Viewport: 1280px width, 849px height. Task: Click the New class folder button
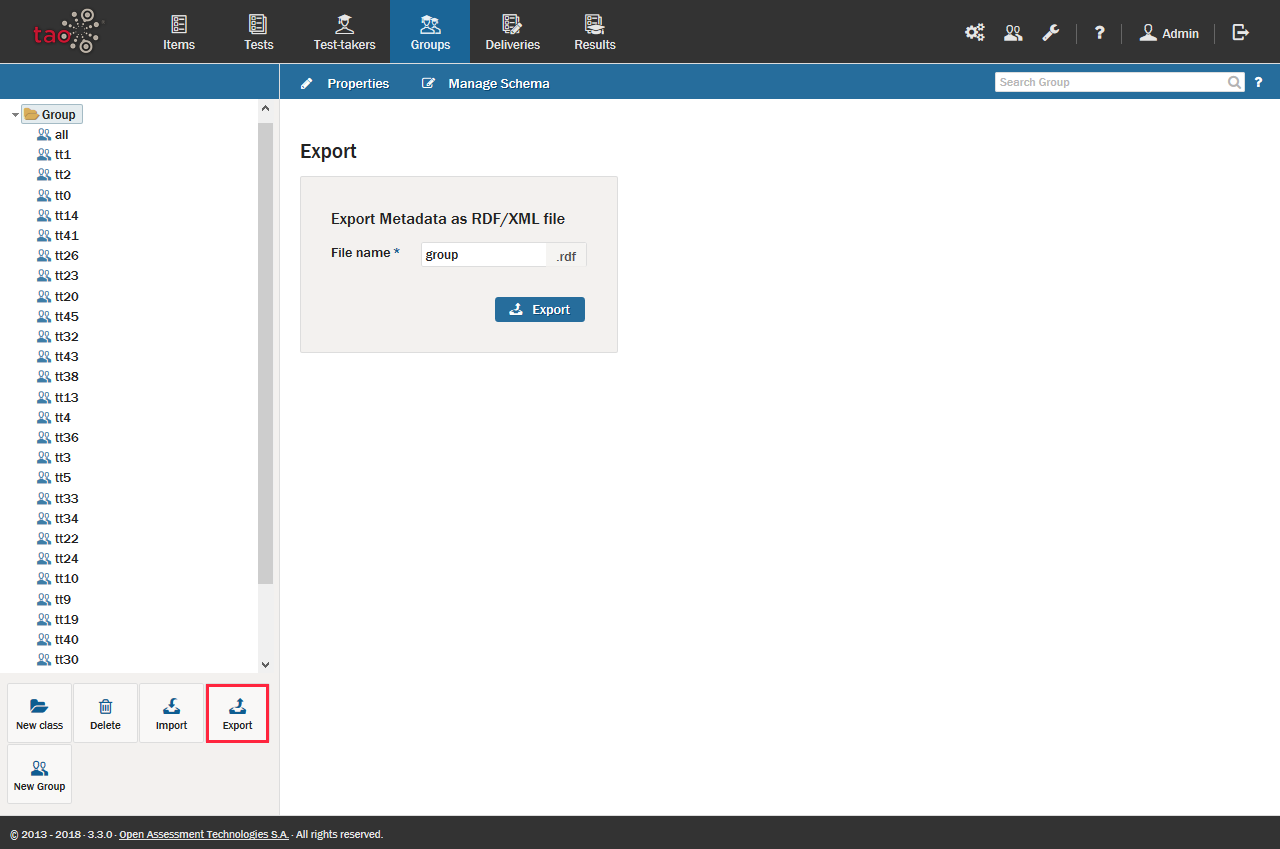[39, 713]
